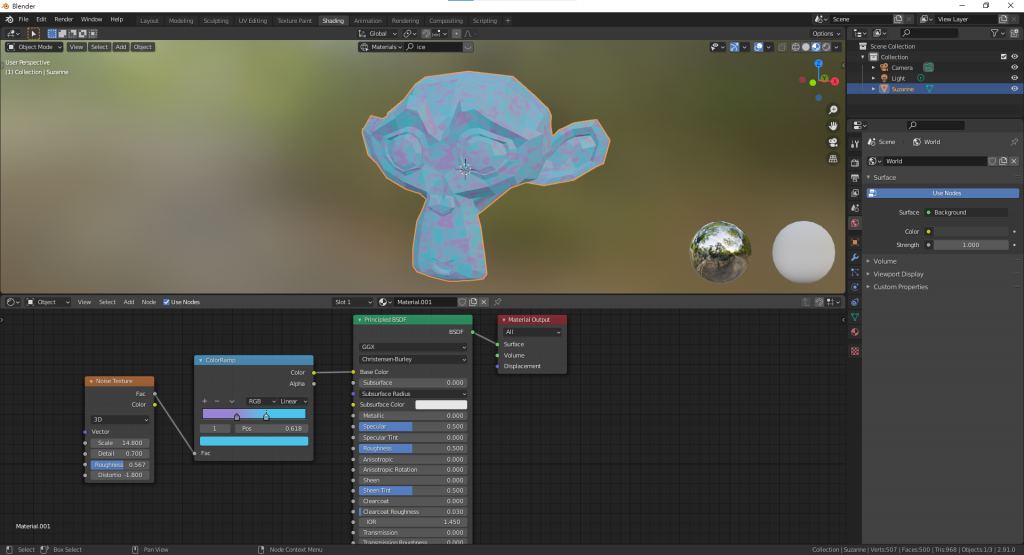Click the pan view hand icon
Image resolution: width=1024 pixels, height=555 pixels.
(833, 126)
